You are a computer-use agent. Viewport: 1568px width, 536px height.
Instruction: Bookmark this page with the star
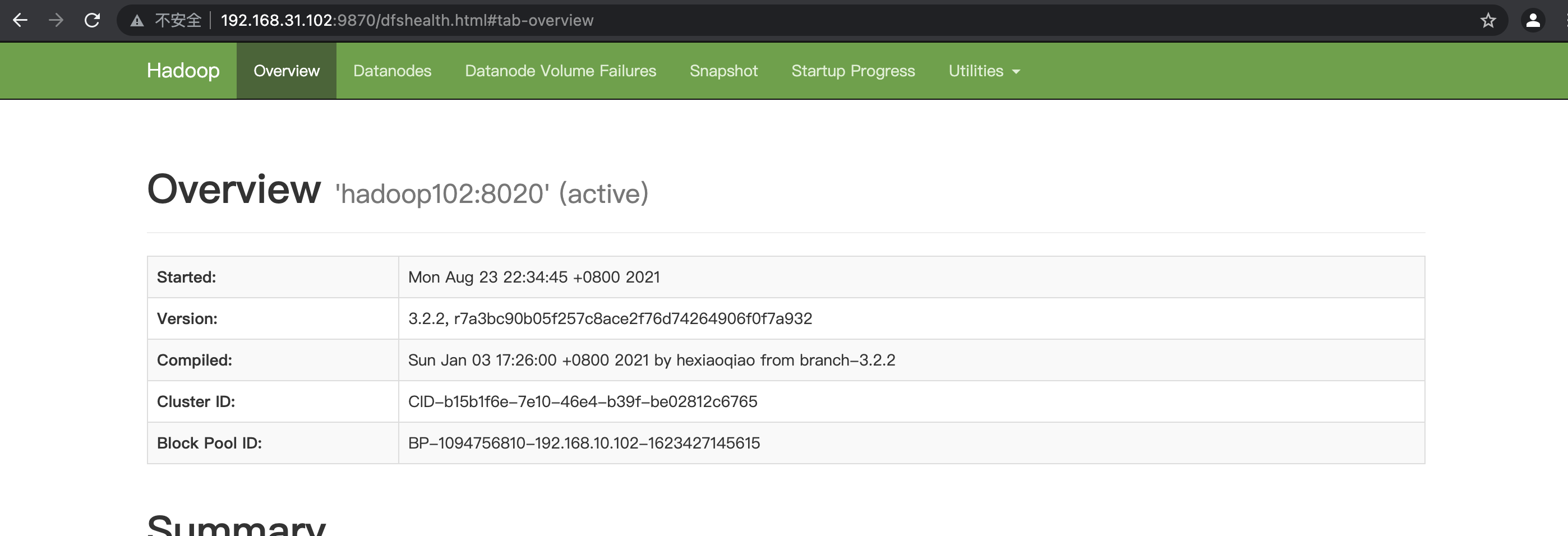pyautogui.click(x=1488, y=20)
